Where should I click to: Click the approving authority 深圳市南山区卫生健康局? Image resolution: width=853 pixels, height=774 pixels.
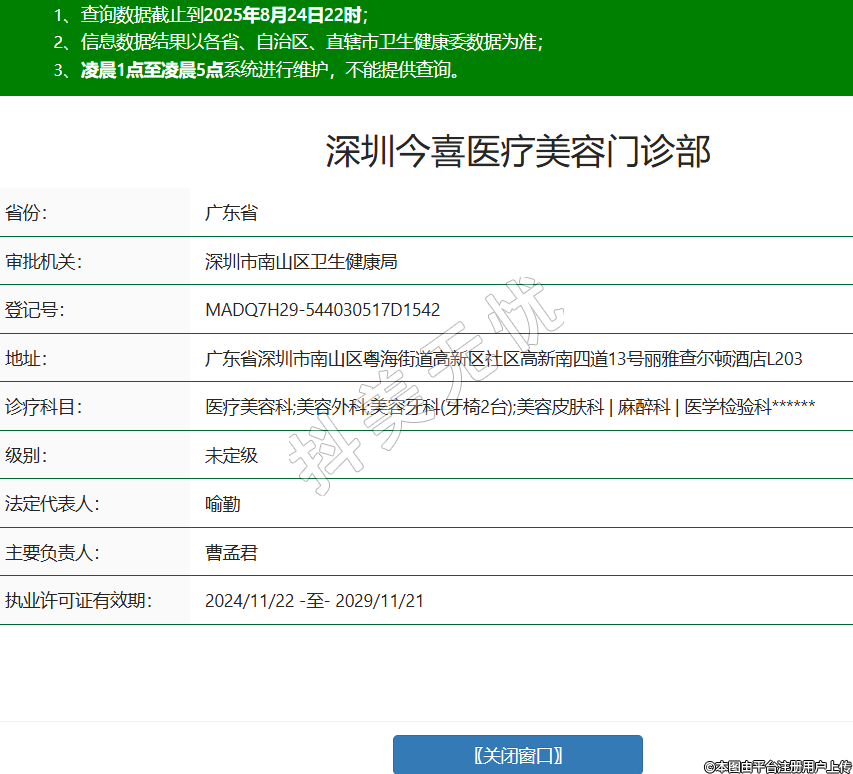(x=301, y=262)
